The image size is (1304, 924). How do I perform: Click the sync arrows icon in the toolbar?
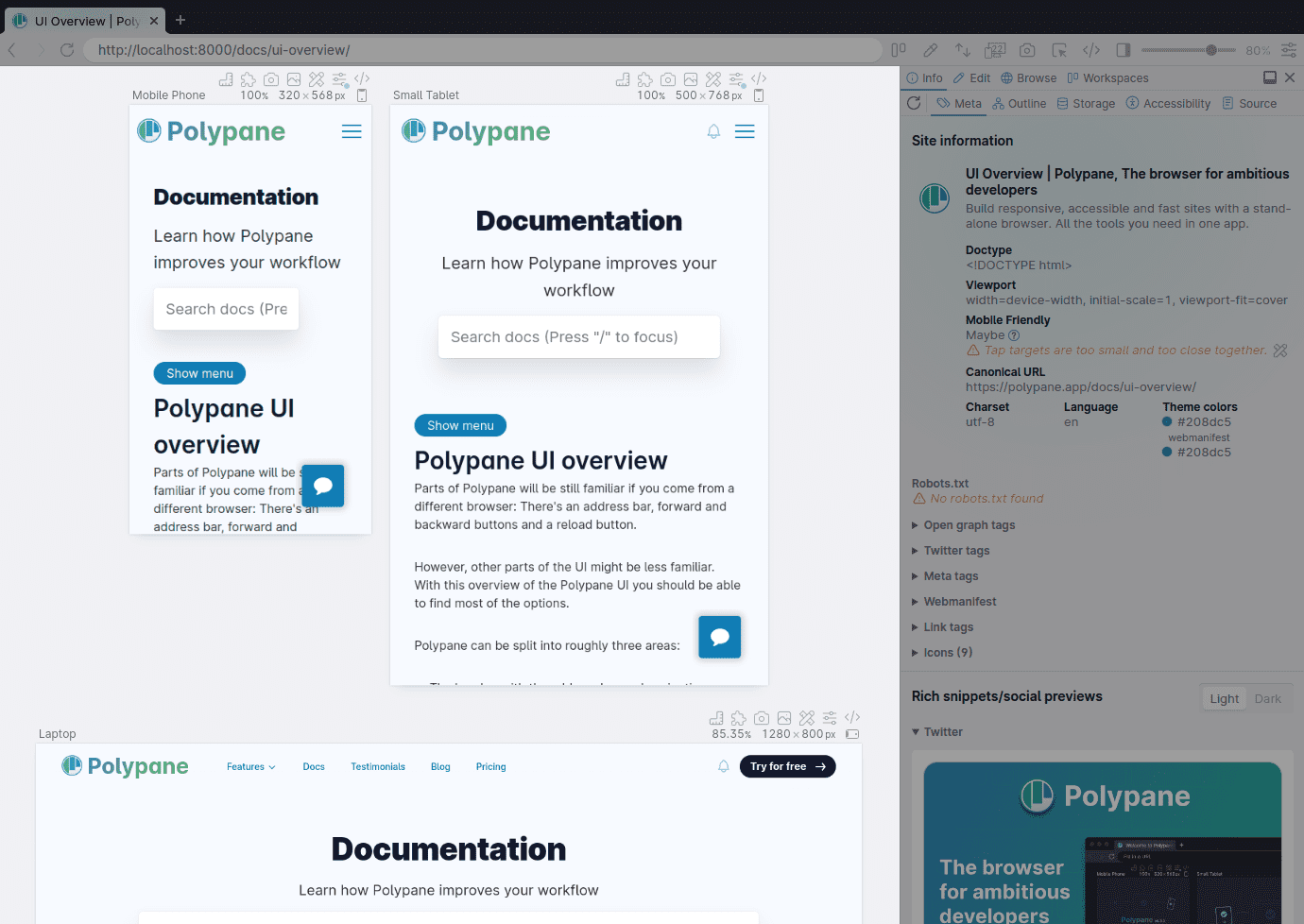point(963,50)
